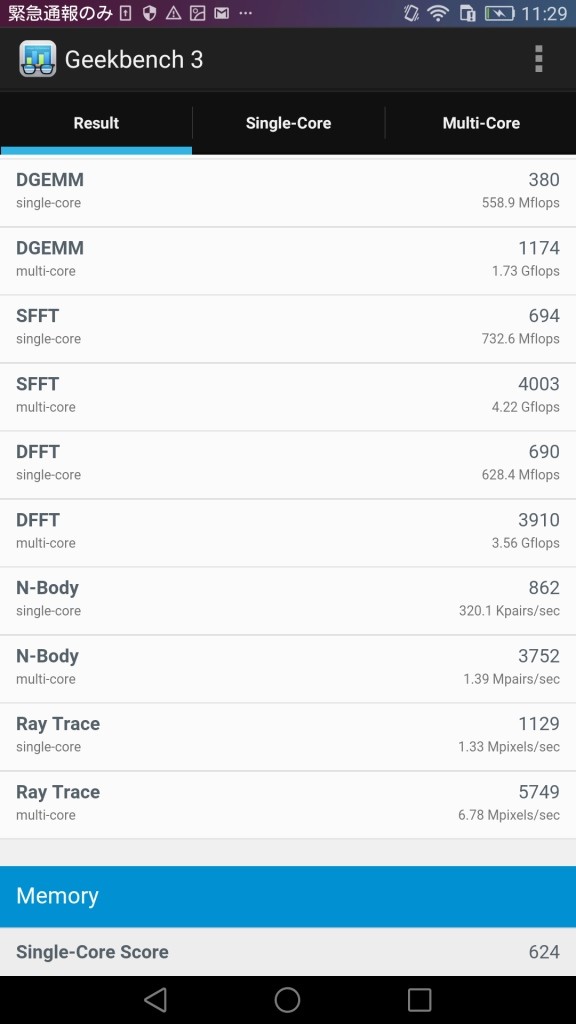576x1024 pixels.
Task: Tap the battery charging status icon
Action: pos(500,13)
